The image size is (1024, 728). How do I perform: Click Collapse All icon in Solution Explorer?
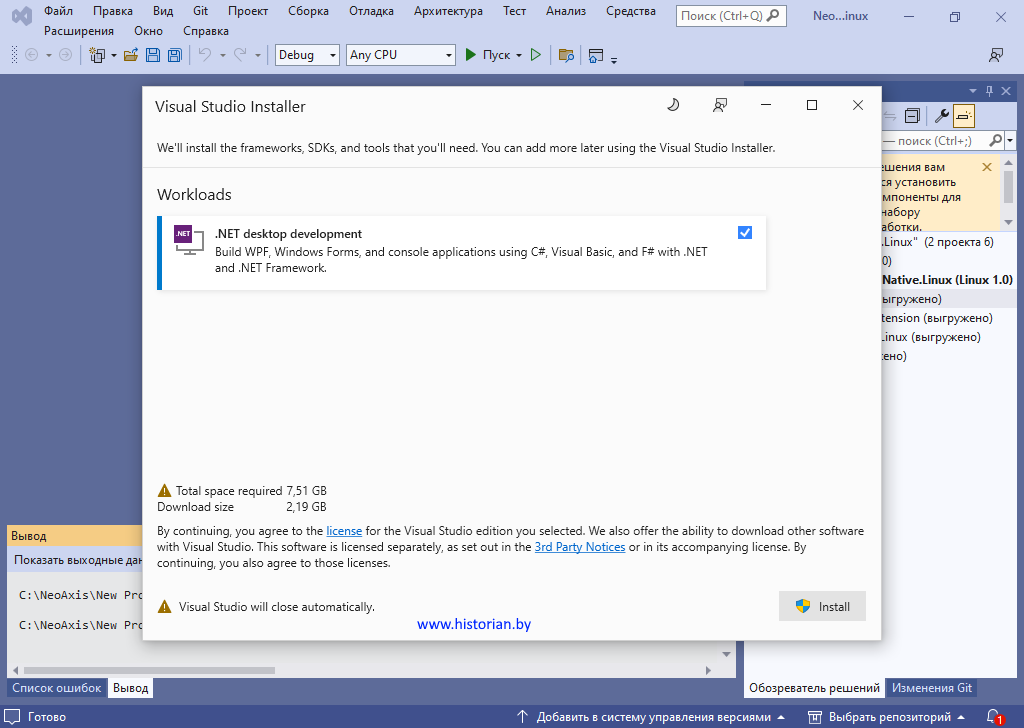point(911,116)
